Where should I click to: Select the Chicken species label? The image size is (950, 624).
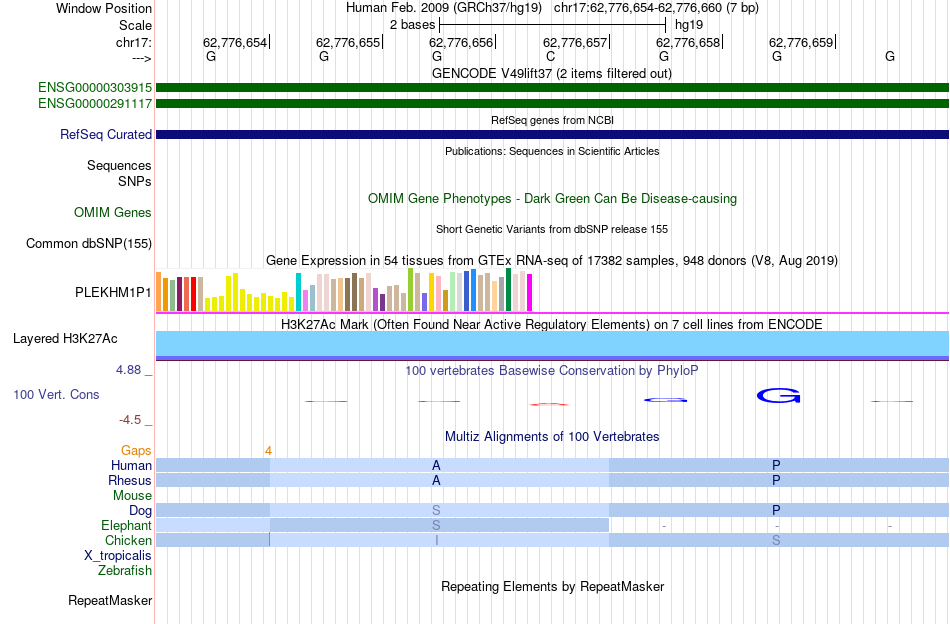coord(128,540)
